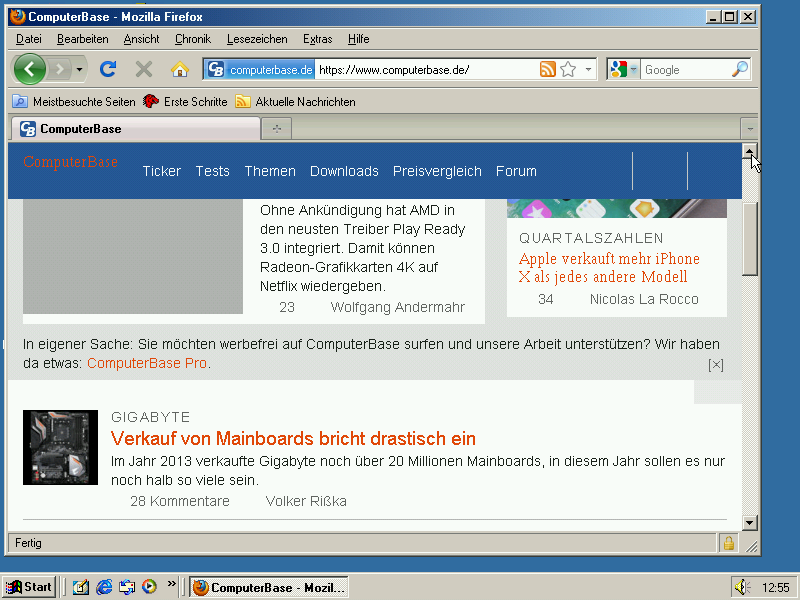
Task: Click author Volker Rißka
Action: (x=306, y=501)
